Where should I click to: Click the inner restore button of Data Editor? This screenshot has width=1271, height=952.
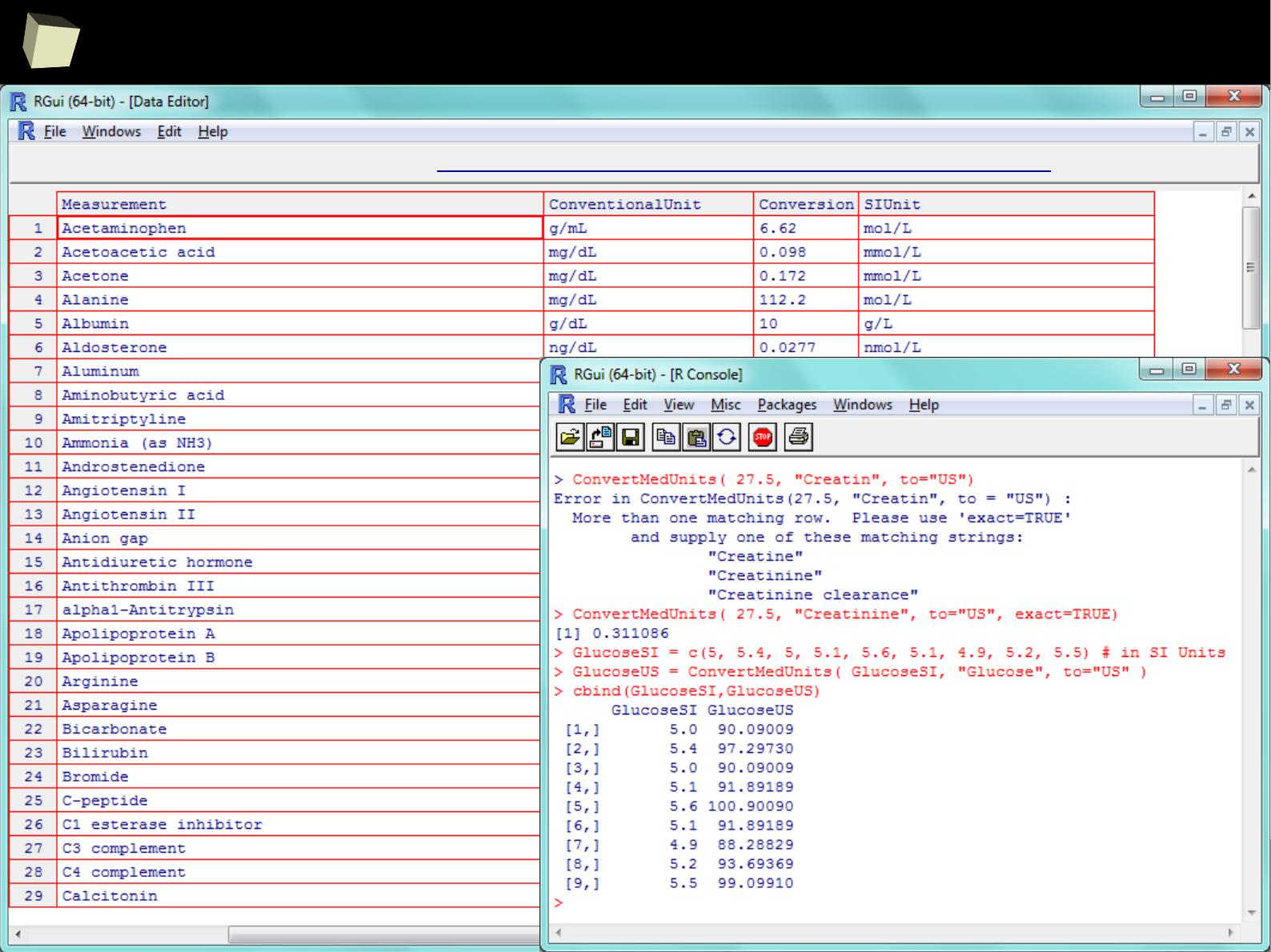pyautogui.click(x=1225, y=132)
